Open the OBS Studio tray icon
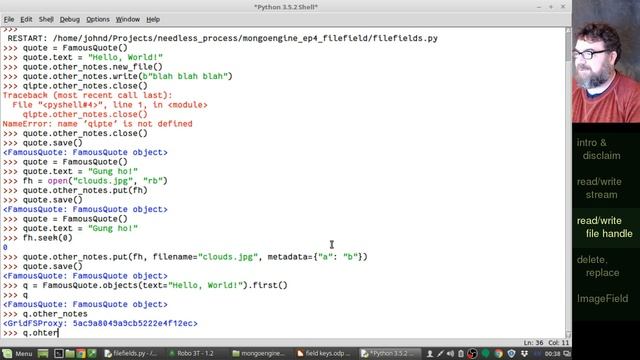This screenshot has width=640, height=360. (472, 353)
